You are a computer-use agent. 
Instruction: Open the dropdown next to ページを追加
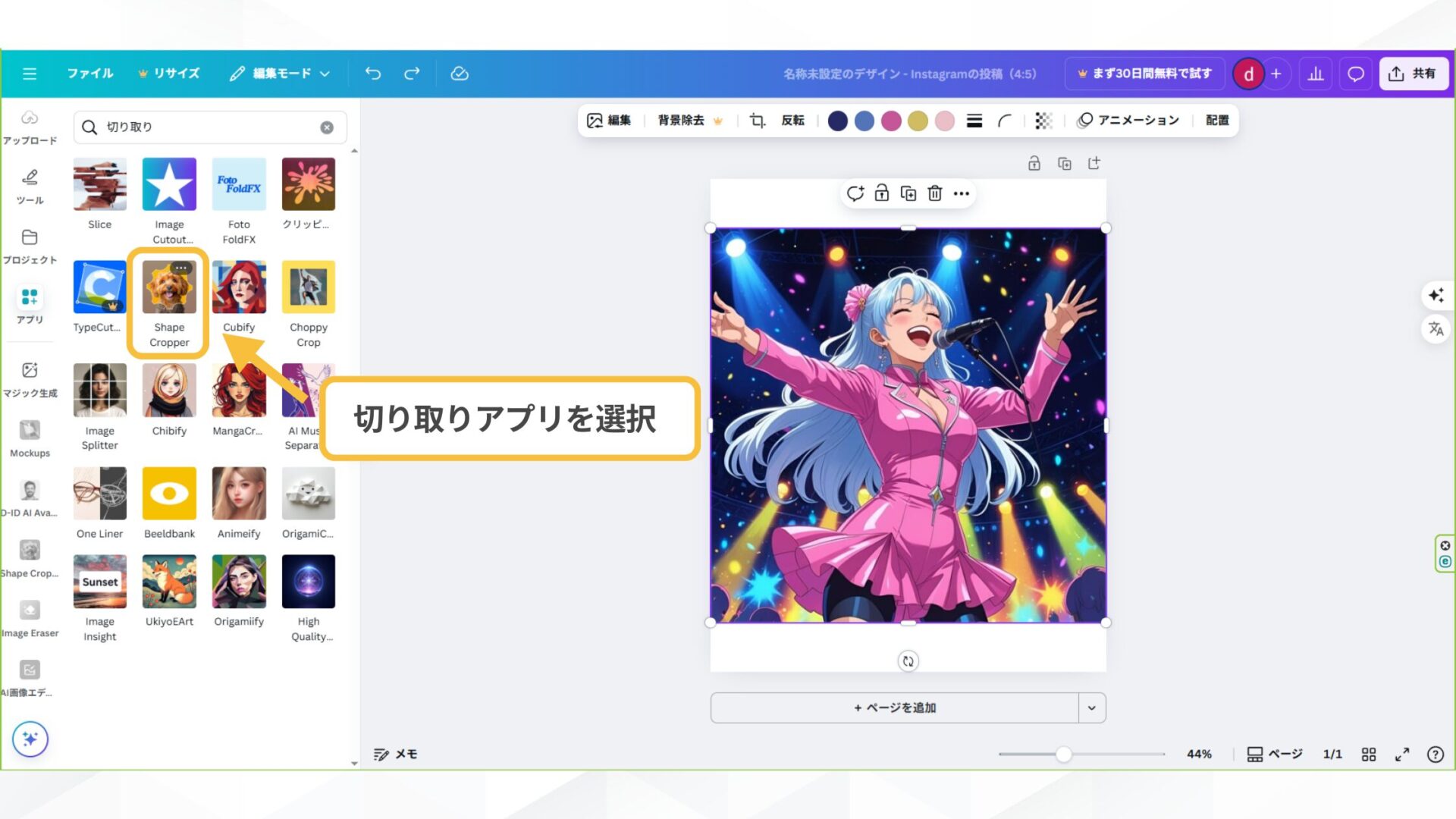tap(1092, 707)
